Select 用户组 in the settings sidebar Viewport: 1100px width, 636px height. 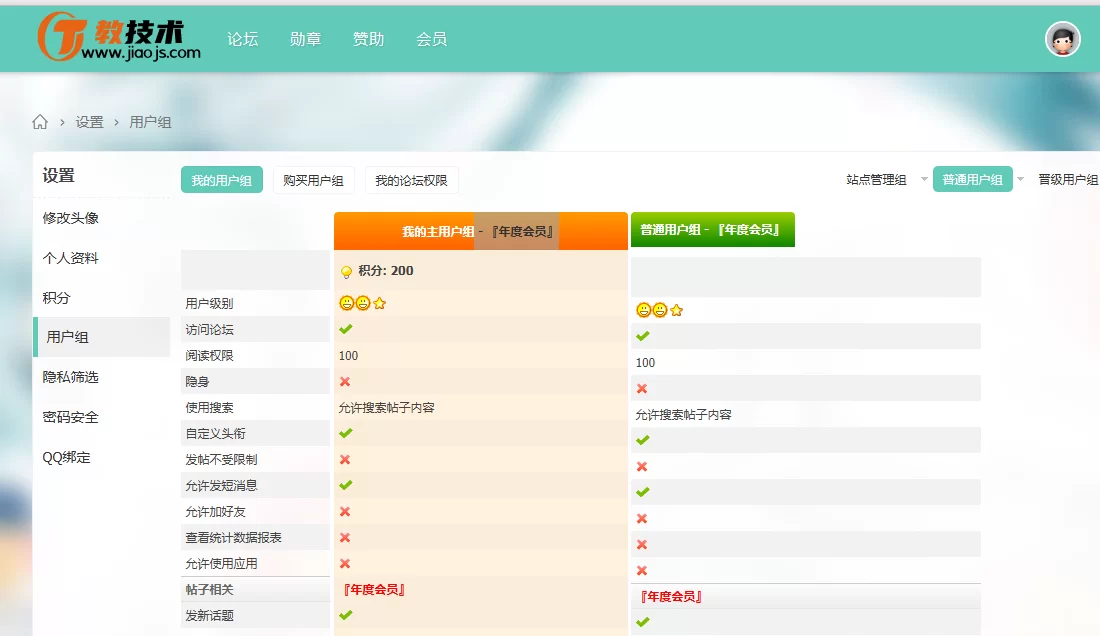[102, 337]
